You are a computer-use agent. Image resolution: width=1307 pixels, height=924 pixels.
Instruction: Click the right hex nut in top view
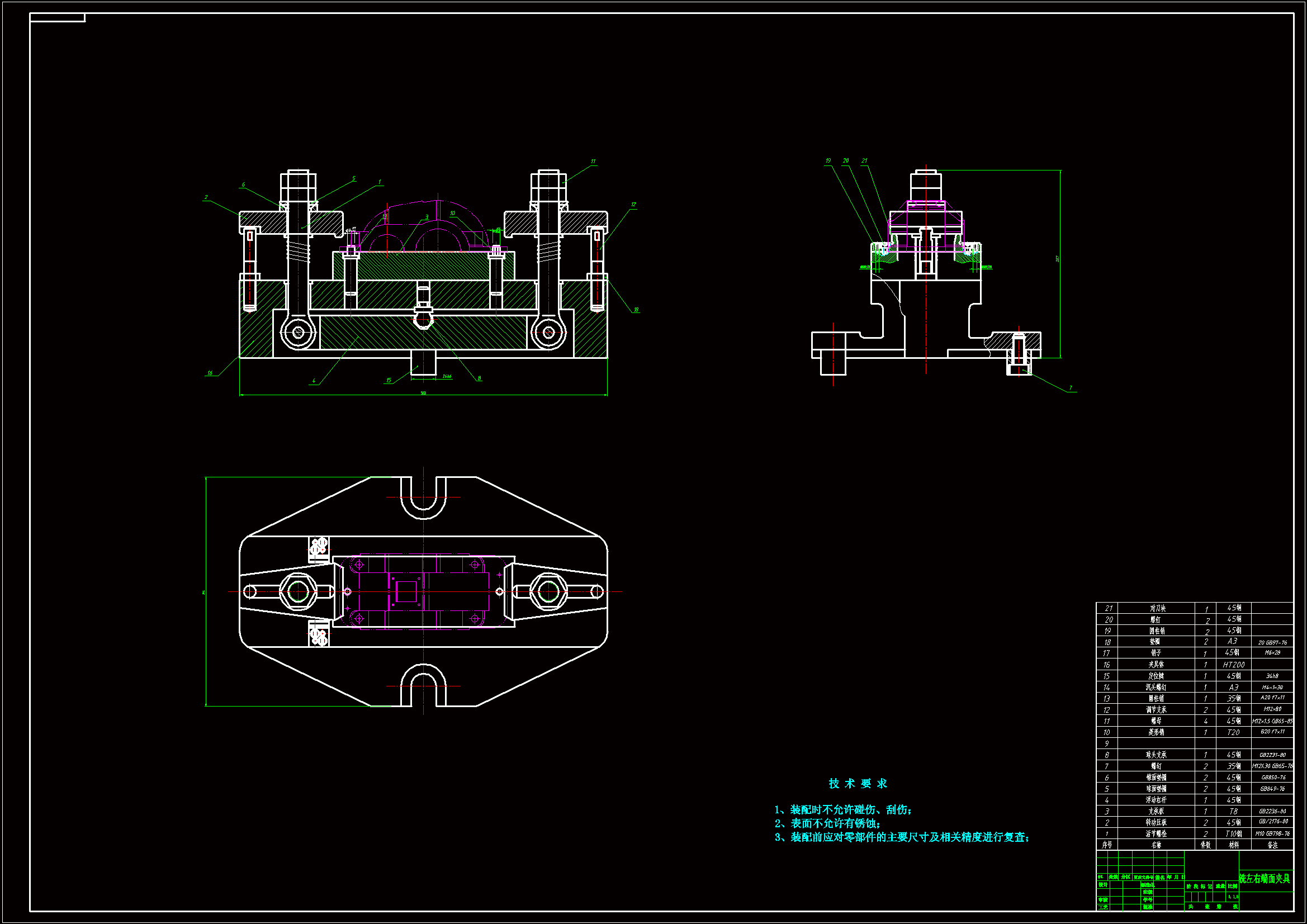click(x=548, y=591)
